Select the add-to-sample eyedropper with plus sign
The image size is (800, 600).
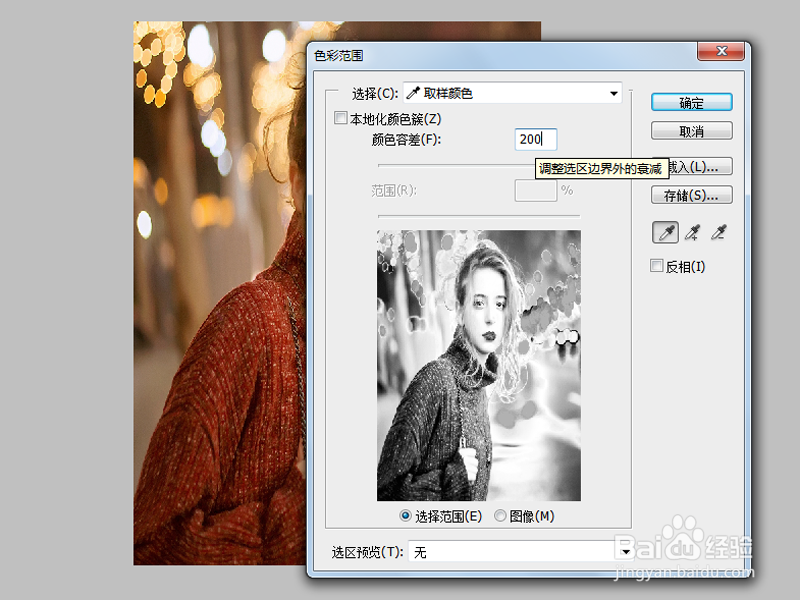691,232
